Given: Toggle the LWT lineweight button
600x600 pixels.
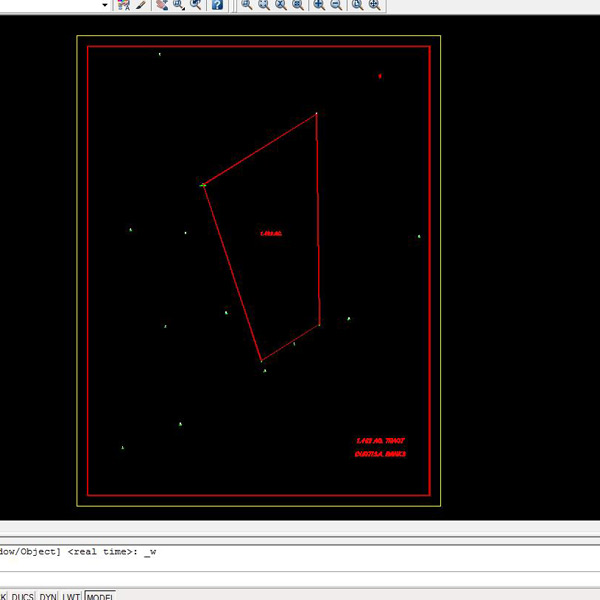Looking at the screenshot, I should (71, 596).
